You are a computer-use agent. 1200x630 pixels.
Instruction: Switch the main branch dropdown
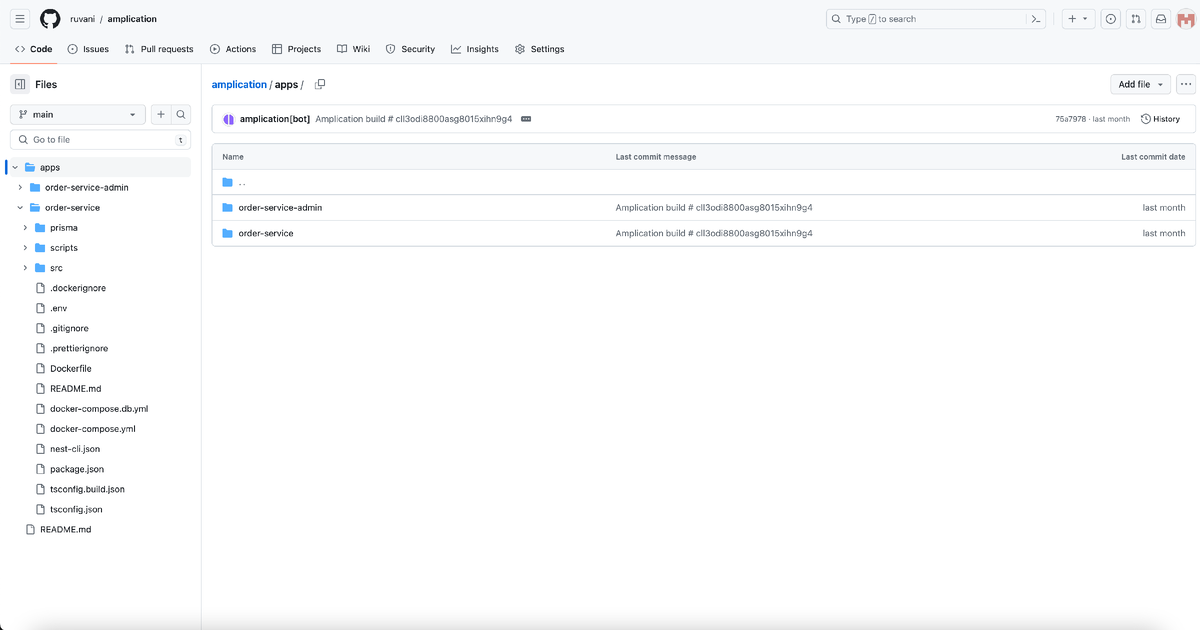pyautogui.click(x=78, y=115)
